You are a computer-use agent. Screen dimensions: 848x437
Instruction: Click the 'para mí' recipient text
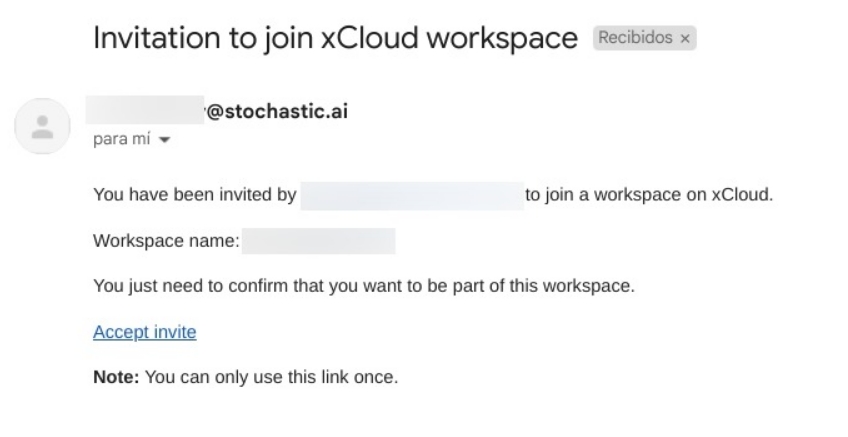click(122, 139)
